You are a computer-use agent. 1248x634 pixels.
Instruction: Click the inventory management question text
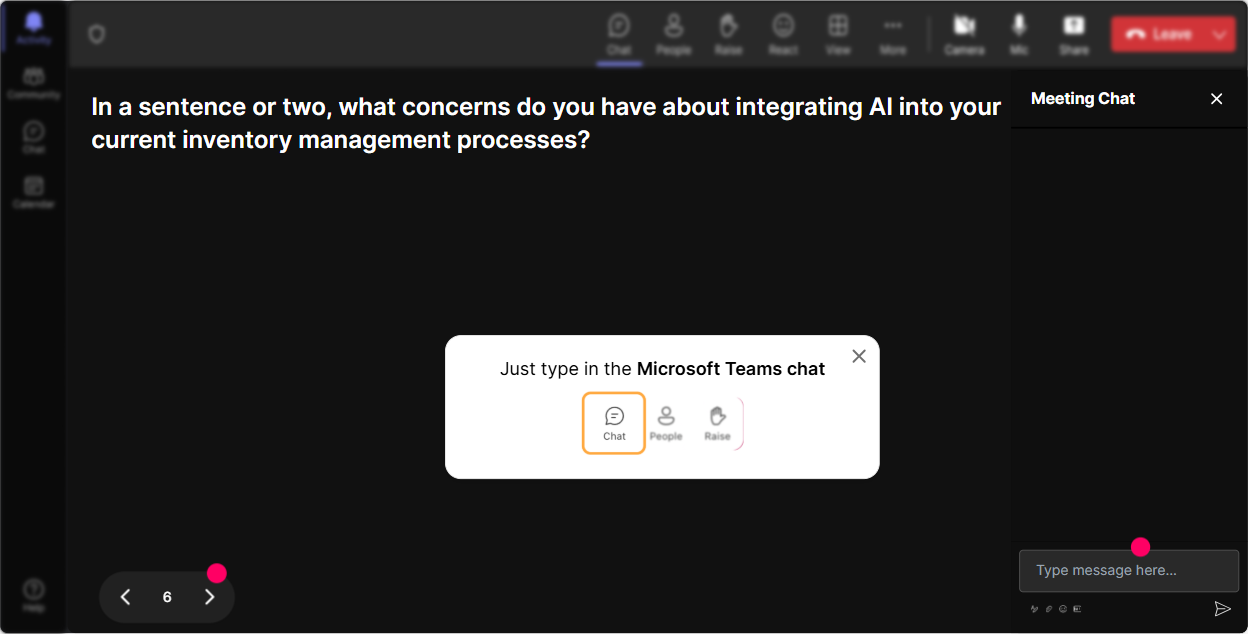point(546,123)
